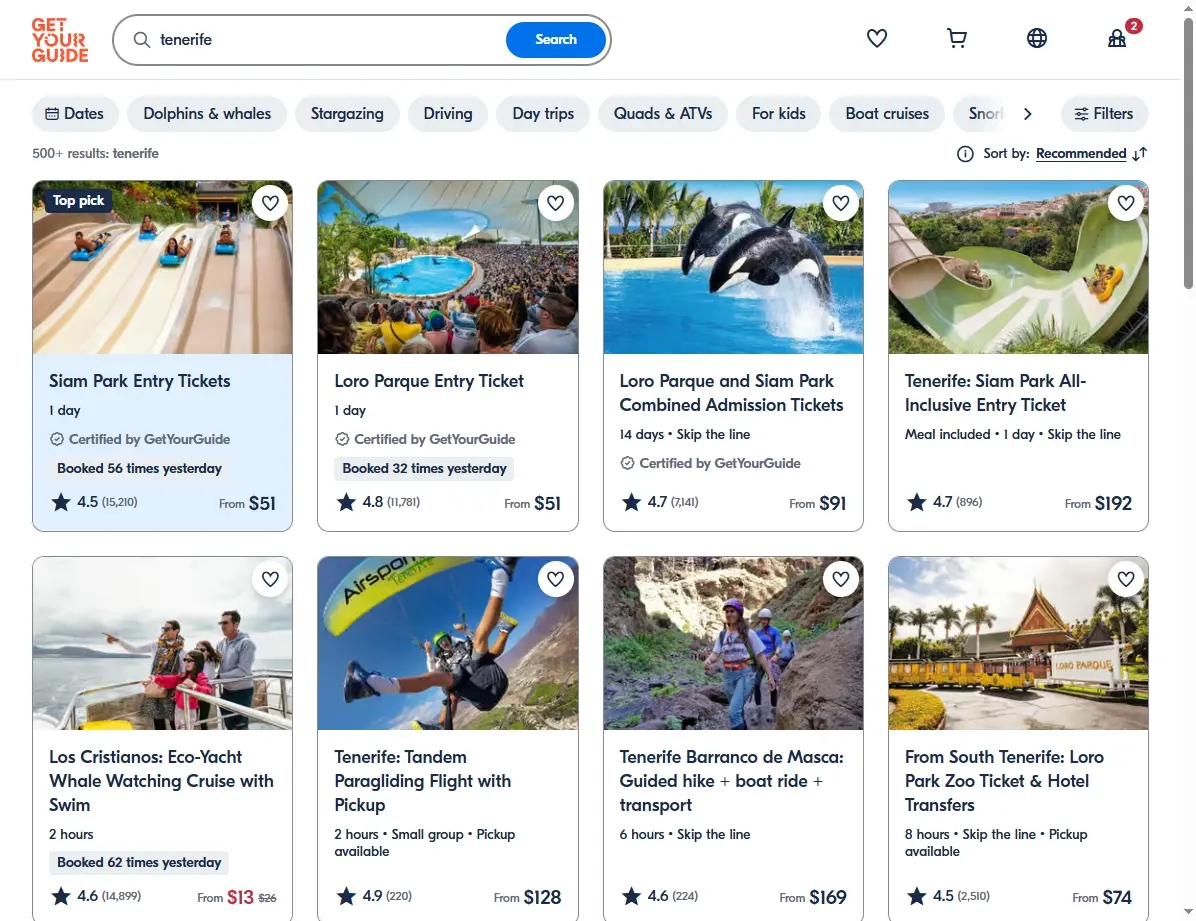The image size is (1196, 921).
Task: Click the info icon beside Sort by
Action: (x=965, y=154)
